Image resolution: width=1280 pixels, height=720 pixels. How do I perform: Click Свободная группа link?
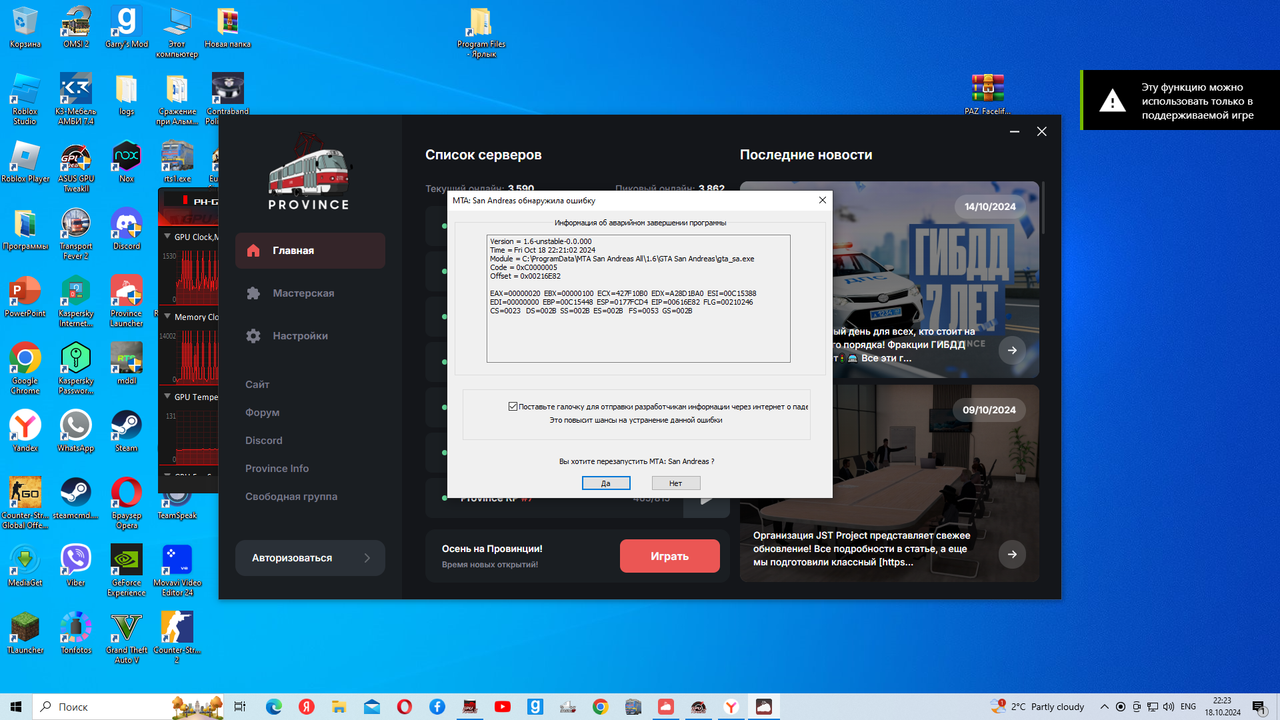pos(291,496)
